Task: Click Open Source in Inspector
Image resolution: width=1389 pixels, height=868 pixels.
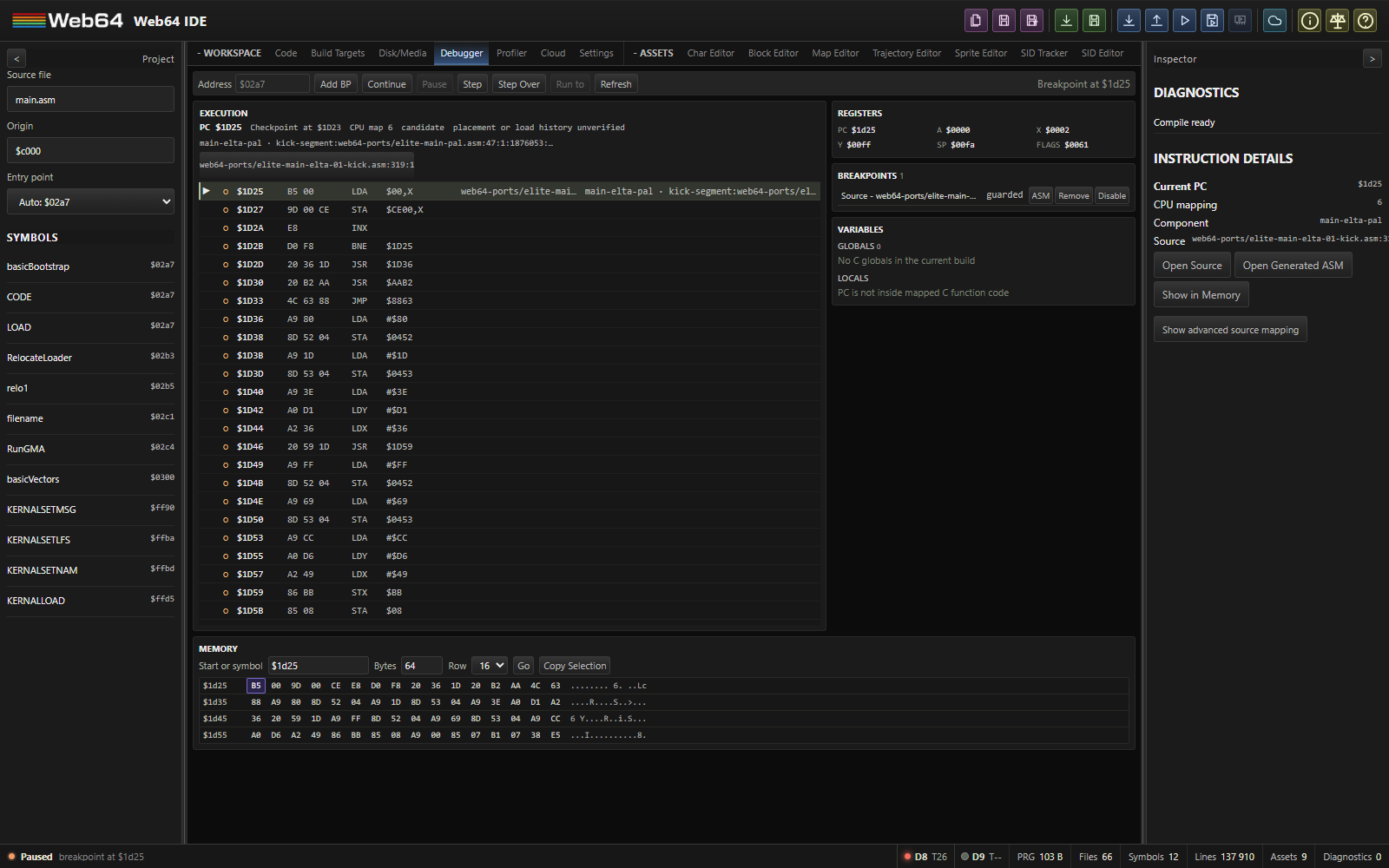Action: (1192, 266)
